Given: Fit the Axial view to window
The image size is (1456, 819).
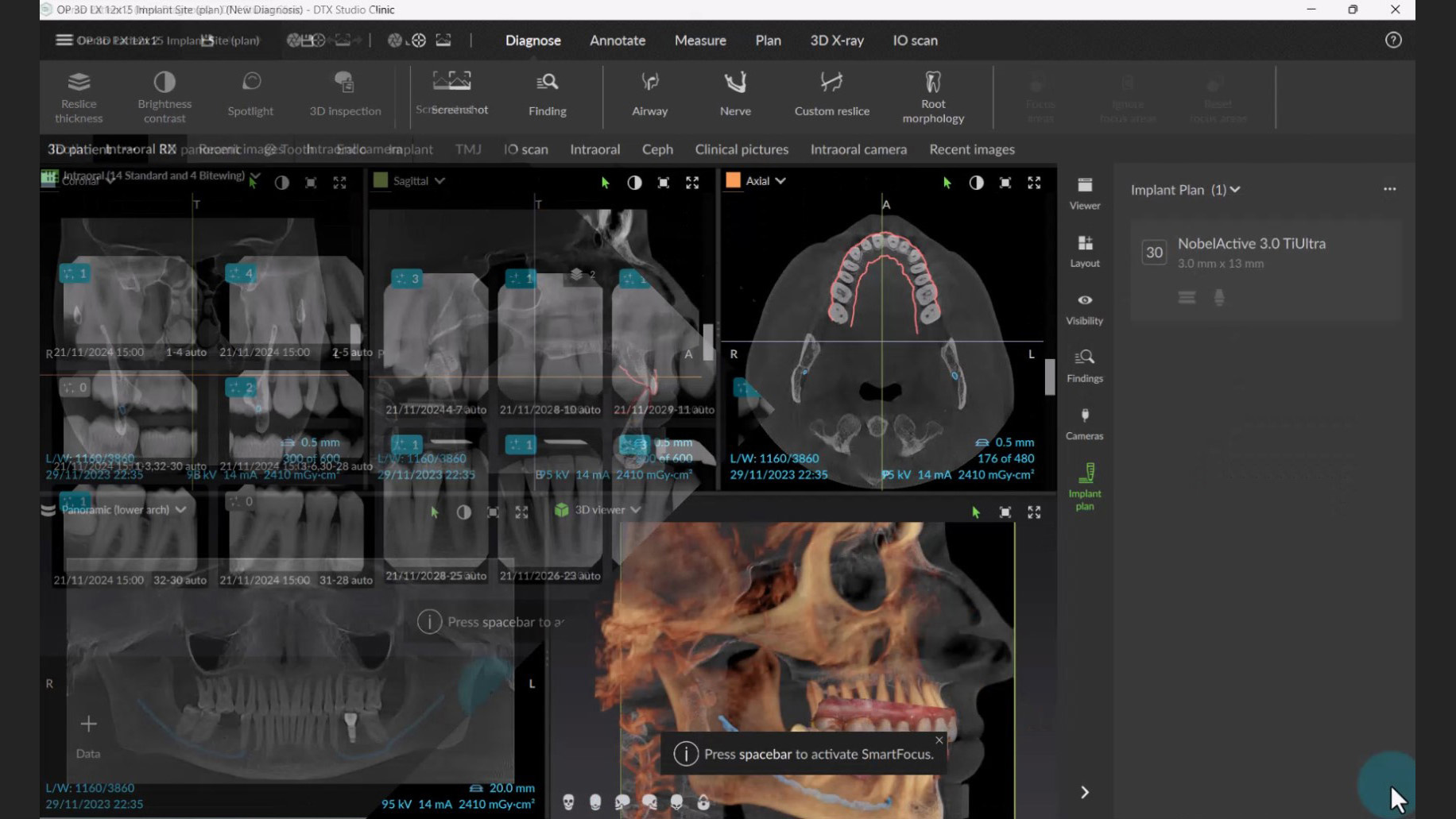Looking at the screenshot, I should [x=1005, y=182].
